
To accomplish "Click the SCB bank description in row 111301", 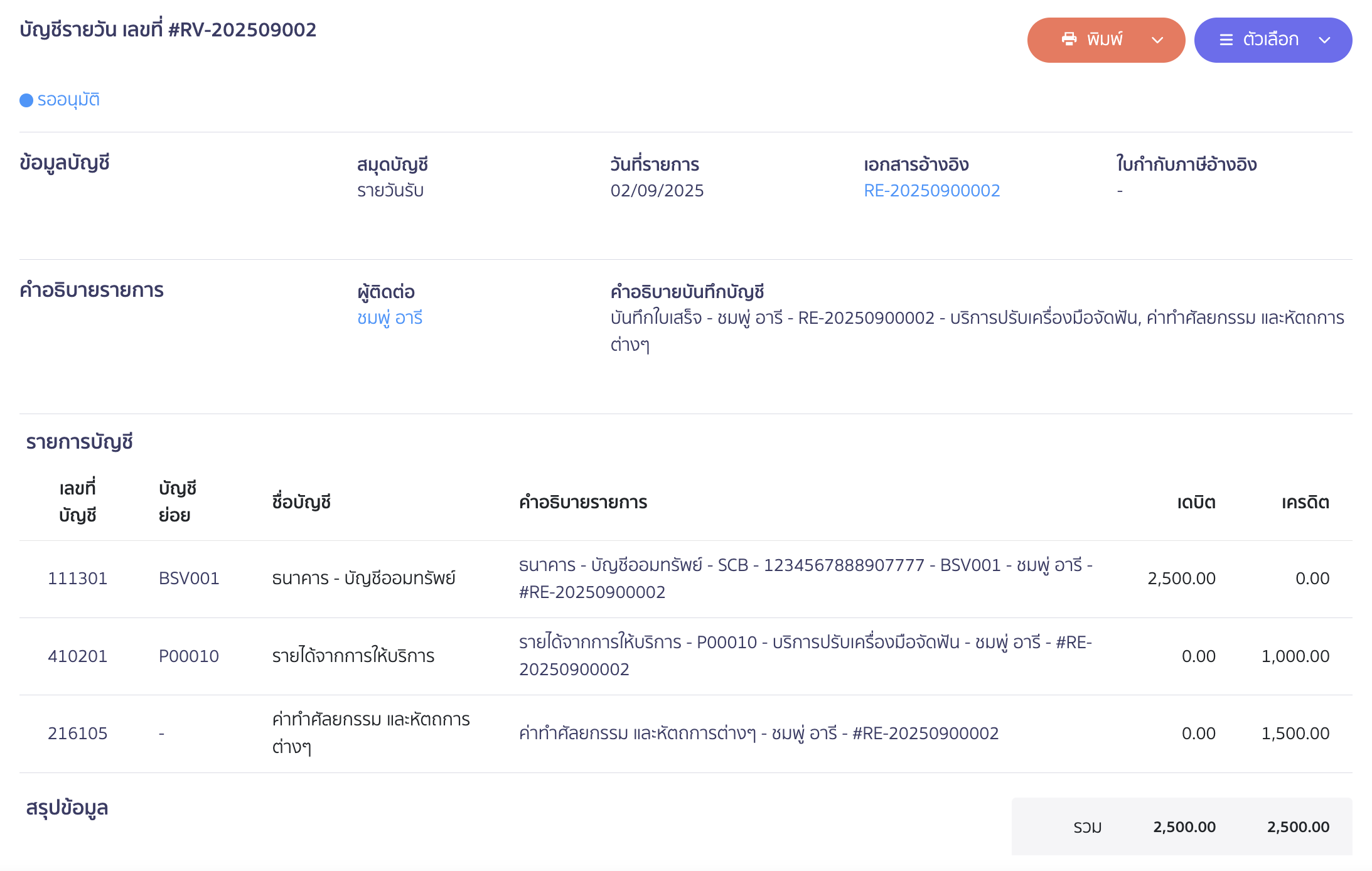I will (x=806, y=578).
